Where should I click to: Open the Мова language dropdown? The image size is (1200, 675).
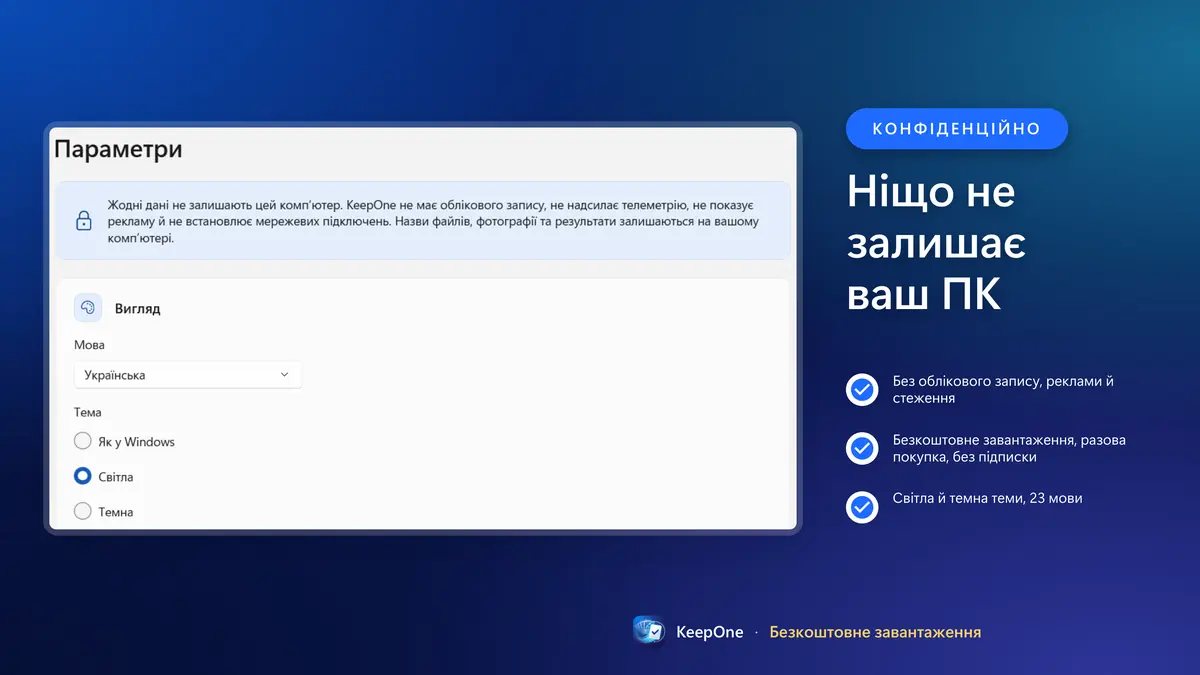click(188, 375)
